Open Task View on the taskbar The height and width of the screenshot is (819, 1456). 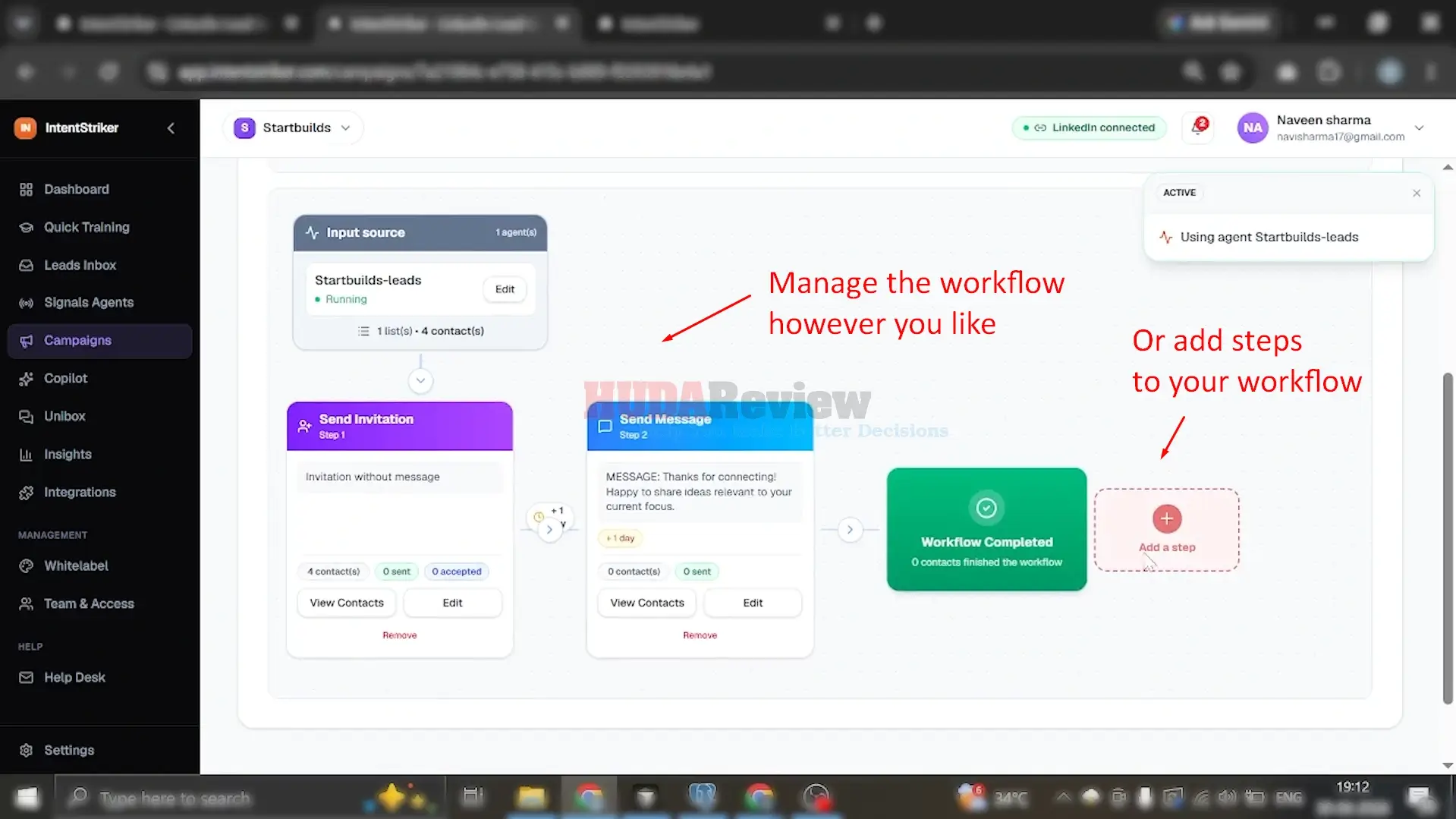click(473, 797)
